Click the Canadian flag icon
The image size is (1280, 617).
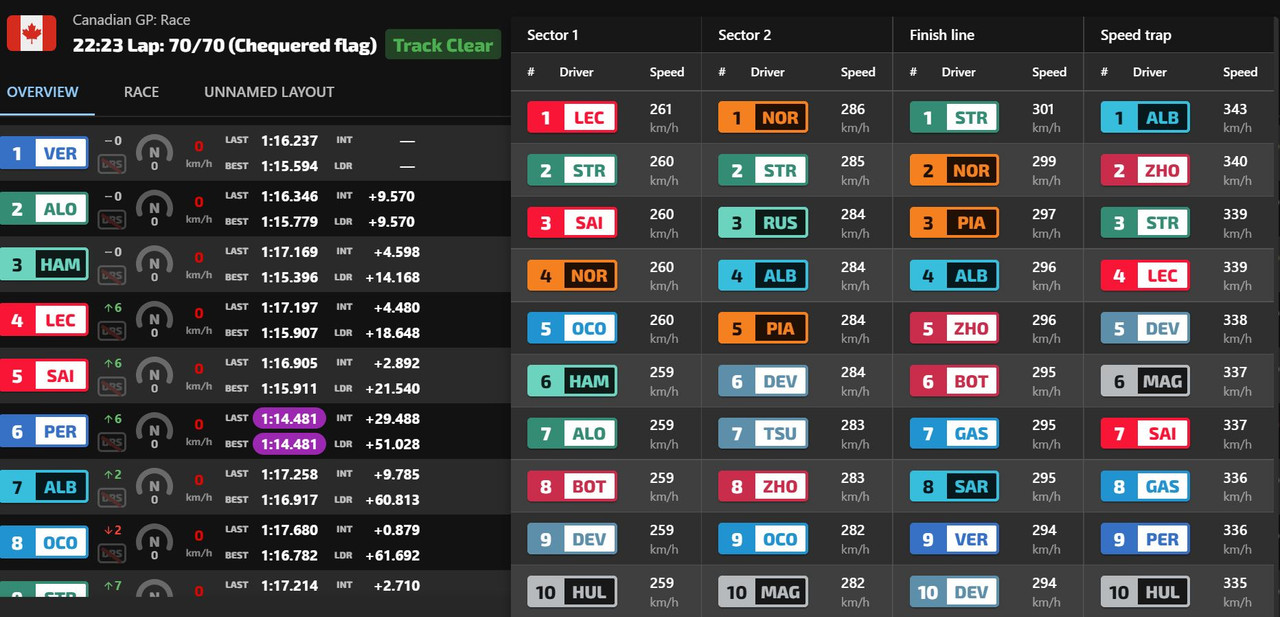pos(32,33)
